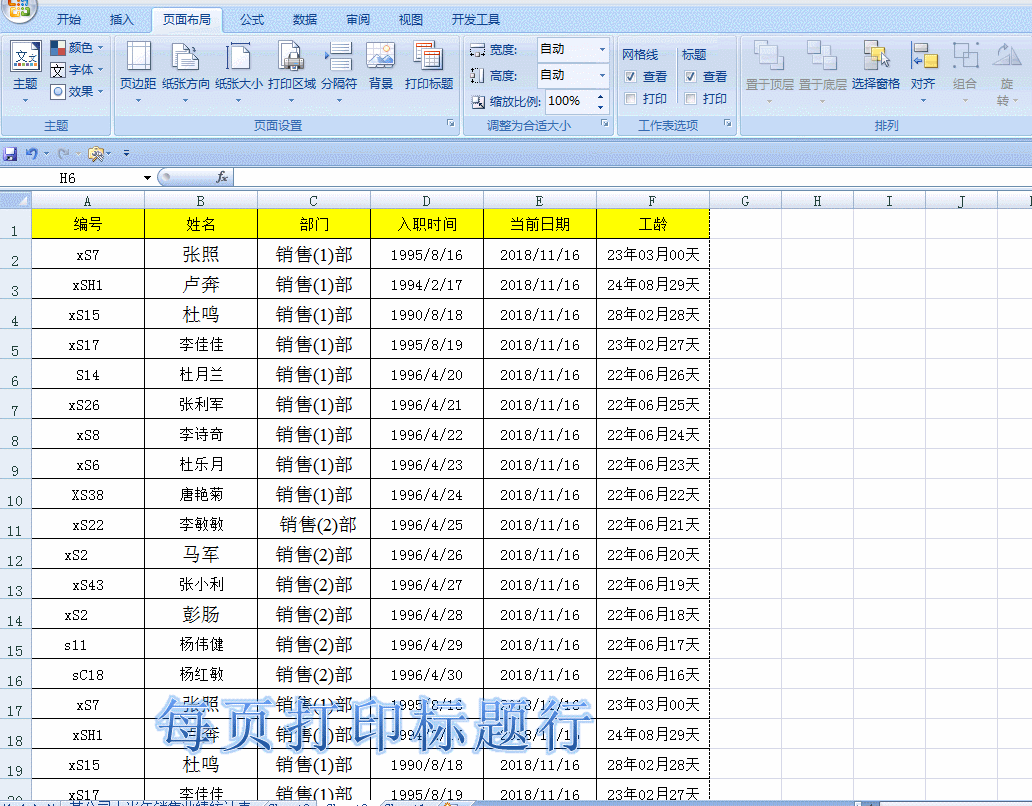
Task: Open the 主题 themes gallery
Action: (25, 71)
